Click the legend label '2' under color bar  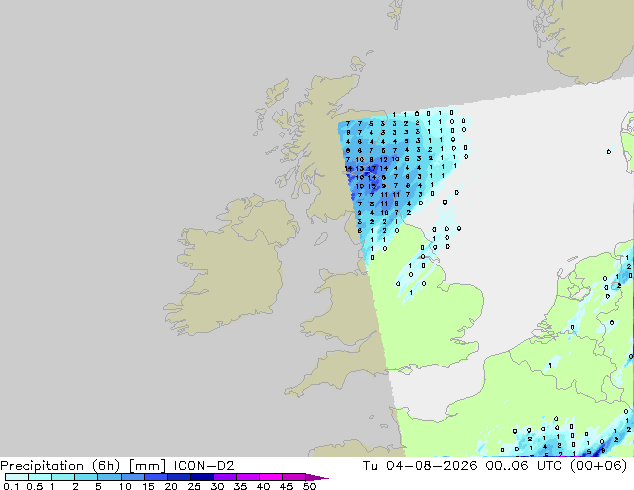point(75,486)
